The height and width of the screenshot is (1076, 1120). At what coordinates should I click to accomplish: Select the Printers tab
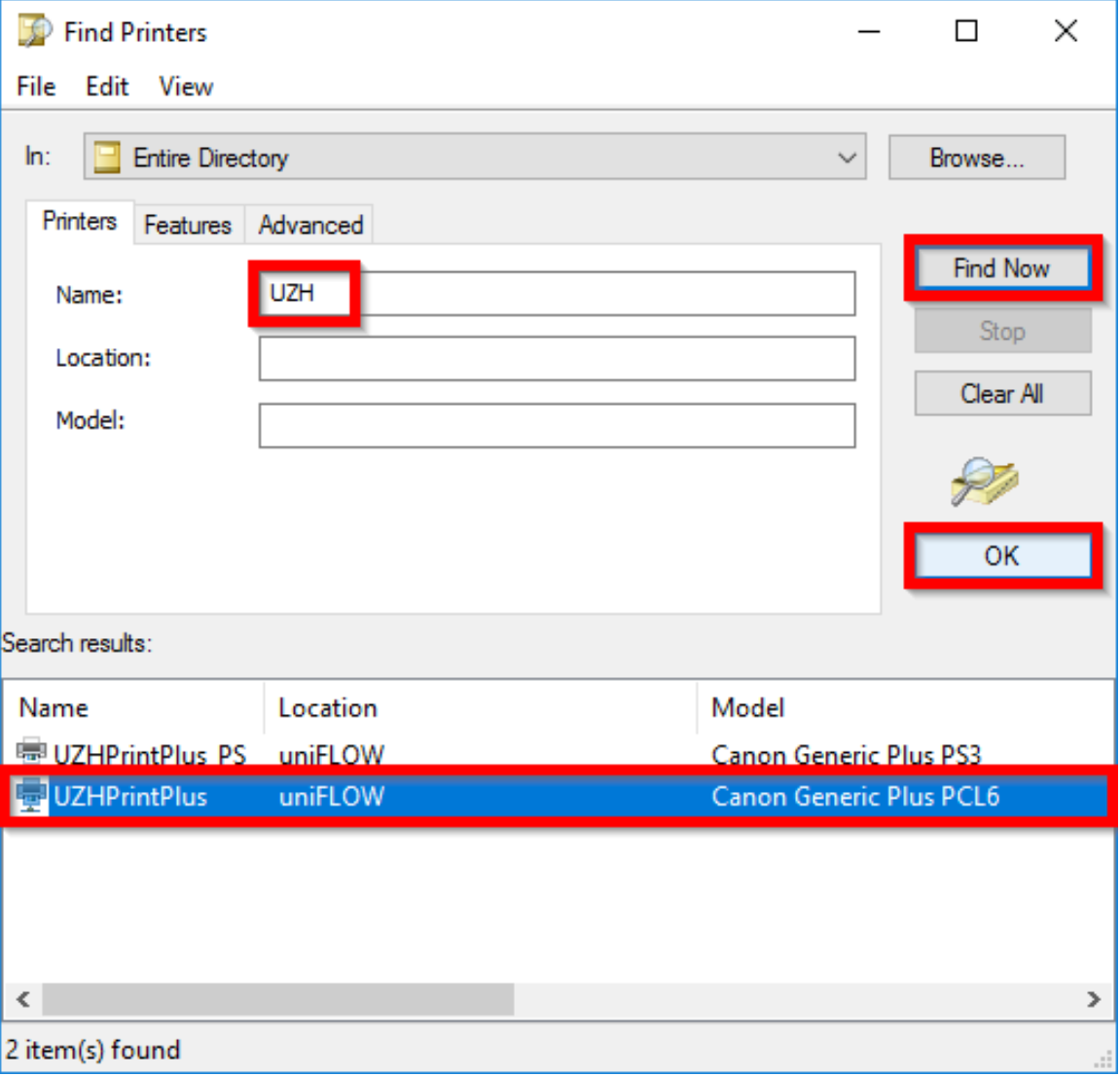pyautogui.click(x=79, y=222)
